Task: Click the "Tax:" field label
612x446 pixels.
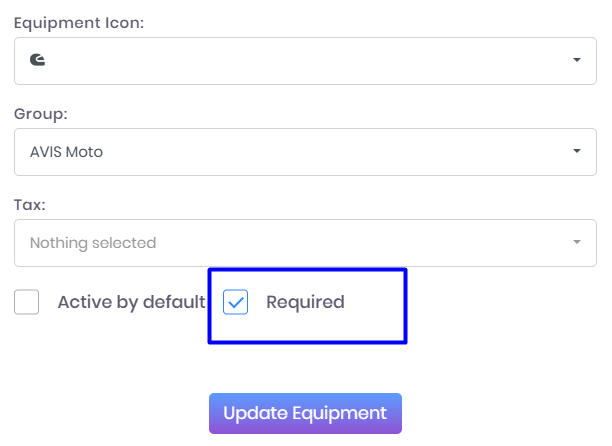Action: (30, 205)
